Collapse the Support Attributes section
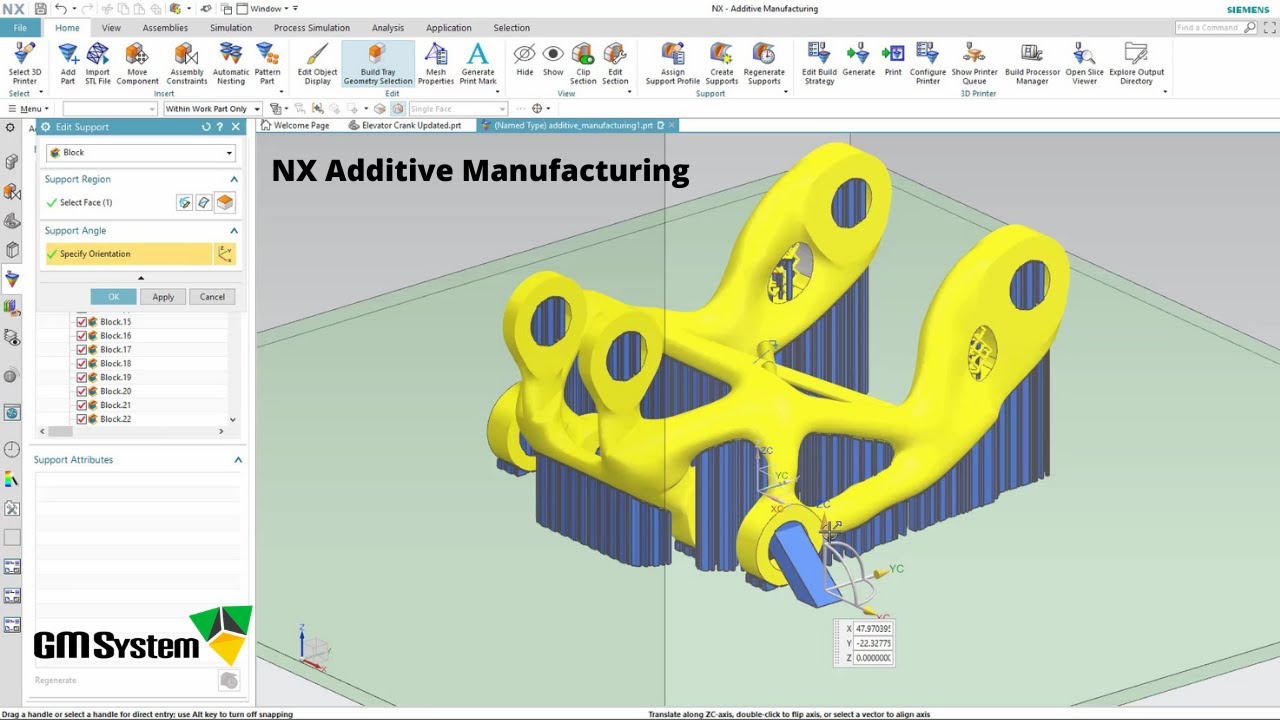 click(x=238, y=460)
